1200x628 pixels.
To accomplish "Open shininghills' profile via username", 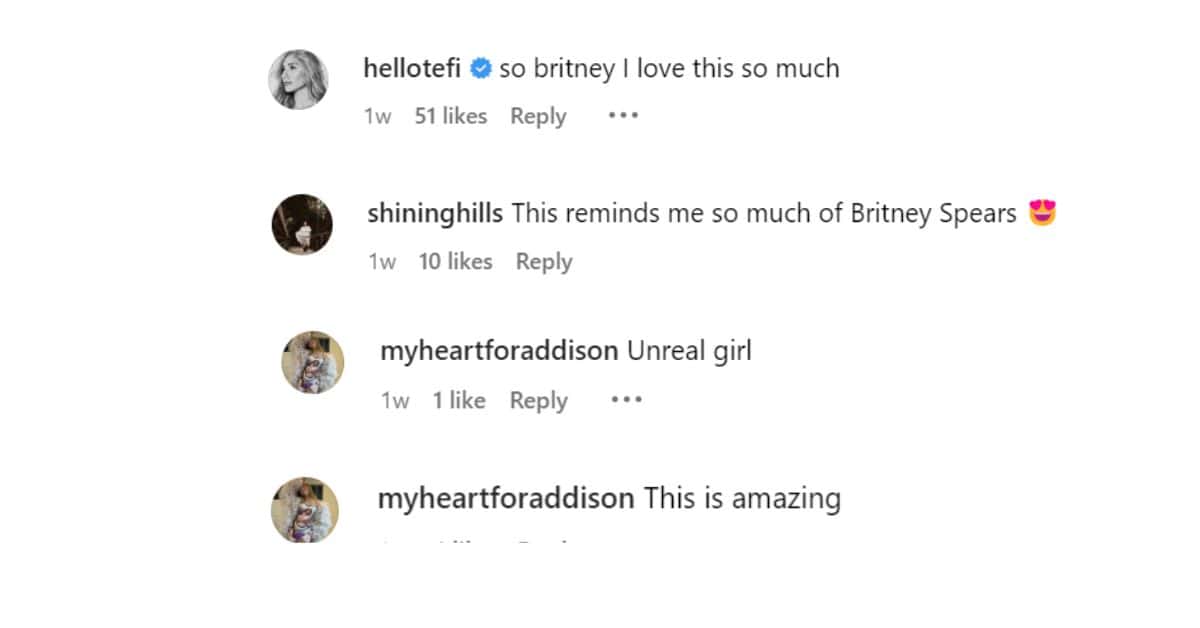I will click(x=434, y=213).
